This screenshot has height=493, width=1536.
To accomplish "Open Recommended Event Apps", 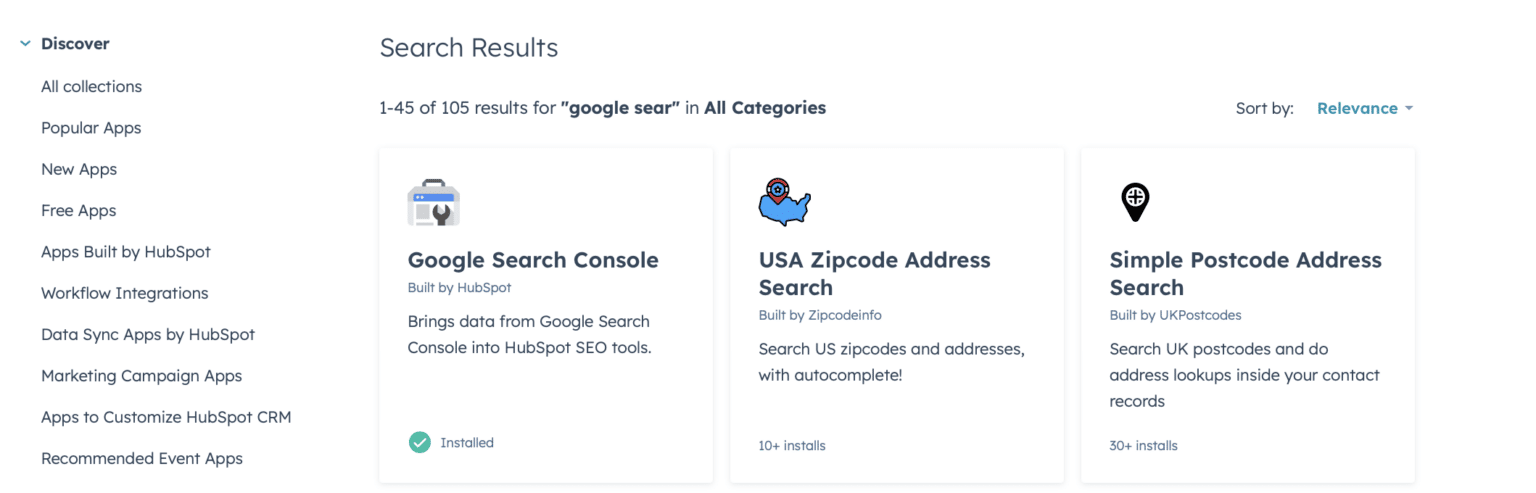I will click(x=142, y=458).
